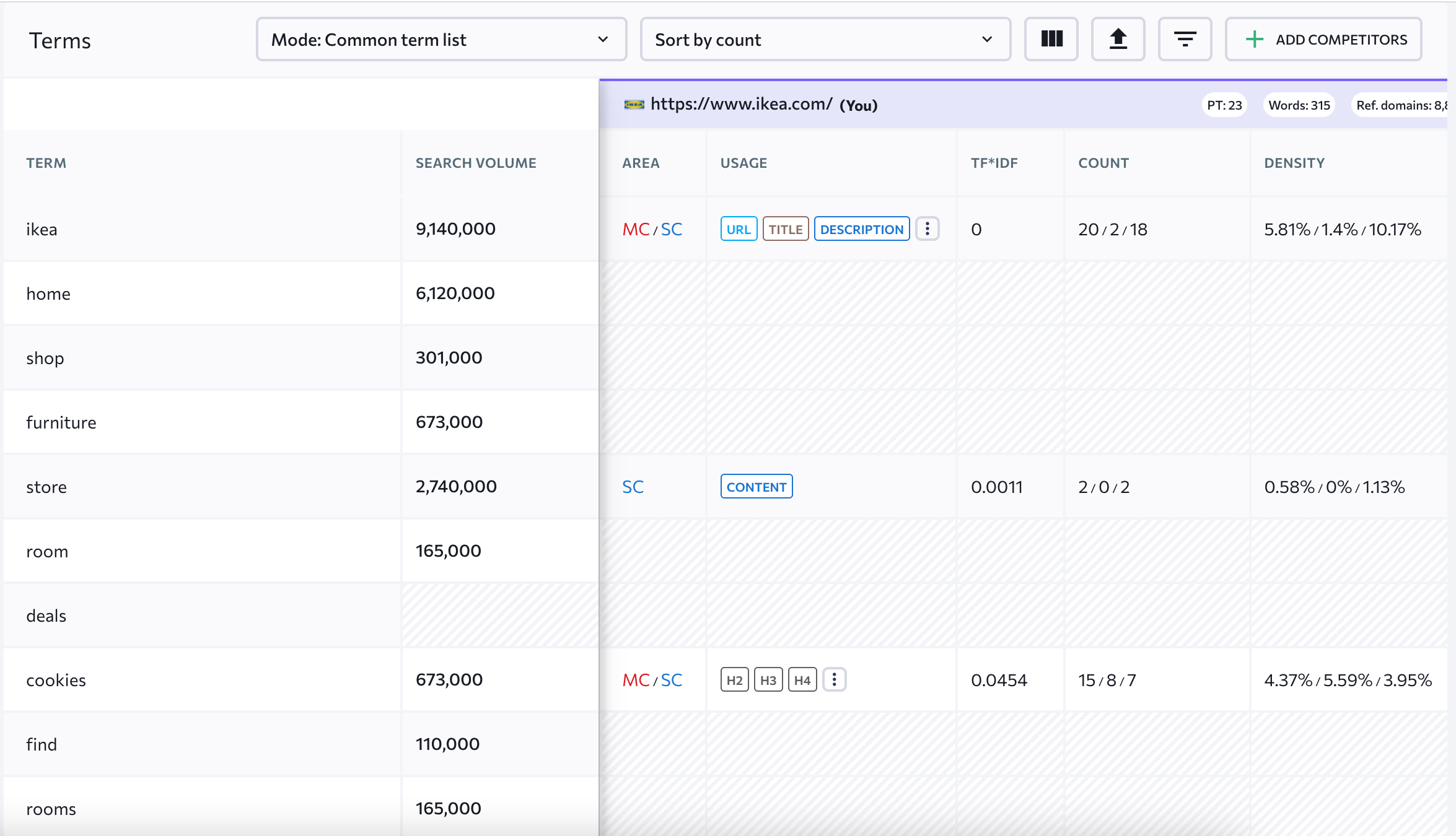The height and width of the screenshot is (836, 1456).
Task: Click the TITLE tag in ikea usage area
Action: [785, 228]
